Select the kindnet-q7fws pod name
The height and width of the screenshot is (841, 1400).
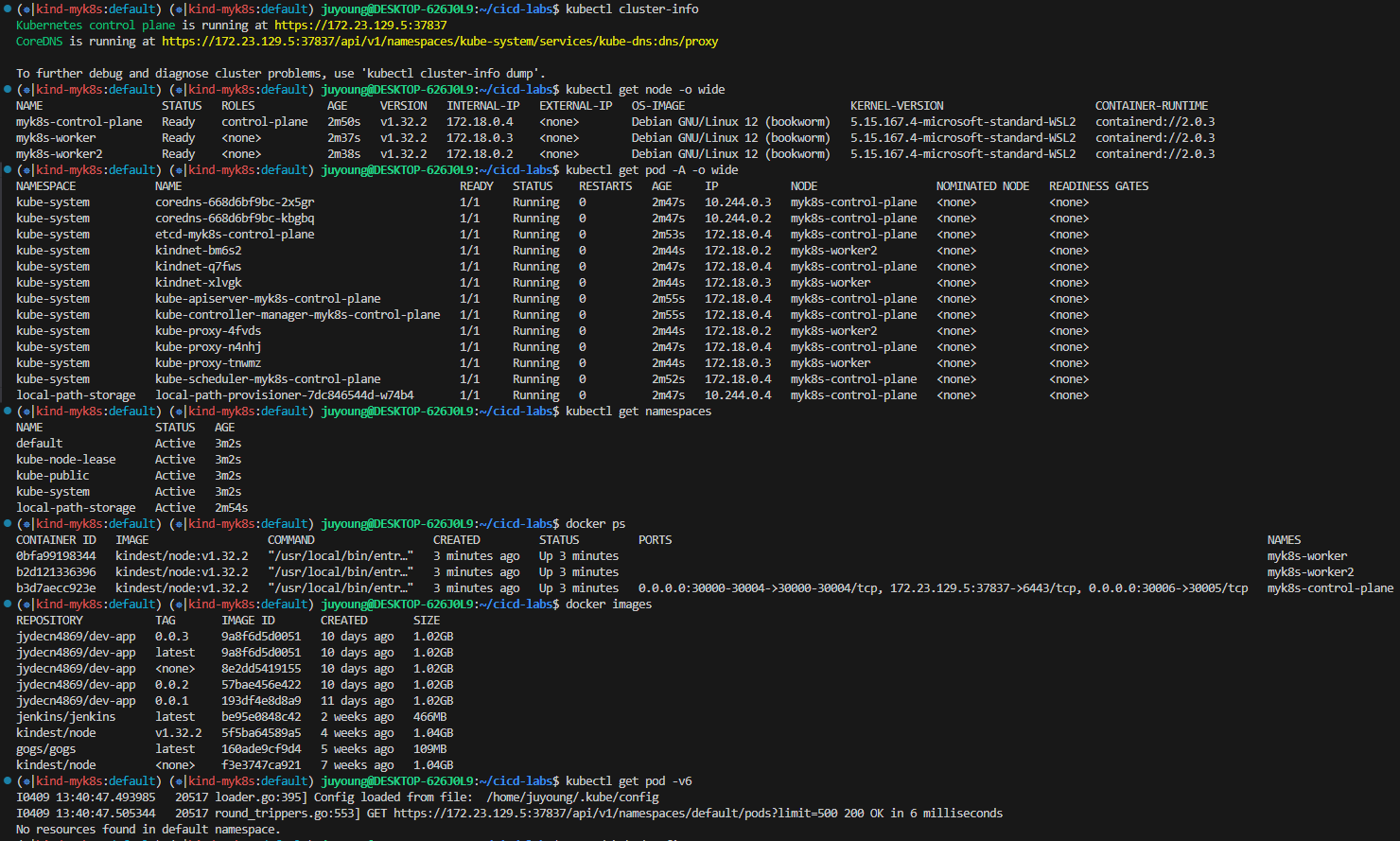pyautogui.click(x=199, y=267)
